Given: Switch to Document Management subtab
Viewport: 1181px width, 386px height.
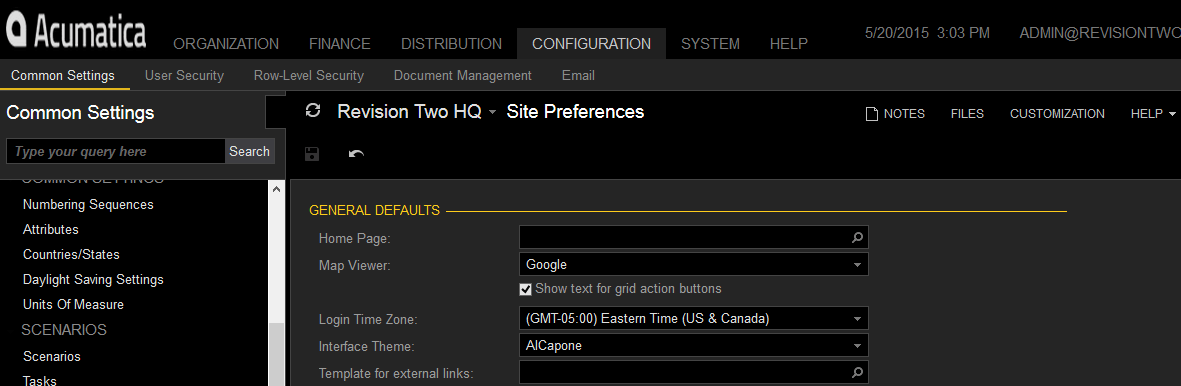Looking at the screenshot, I should [x=462, y=75].
